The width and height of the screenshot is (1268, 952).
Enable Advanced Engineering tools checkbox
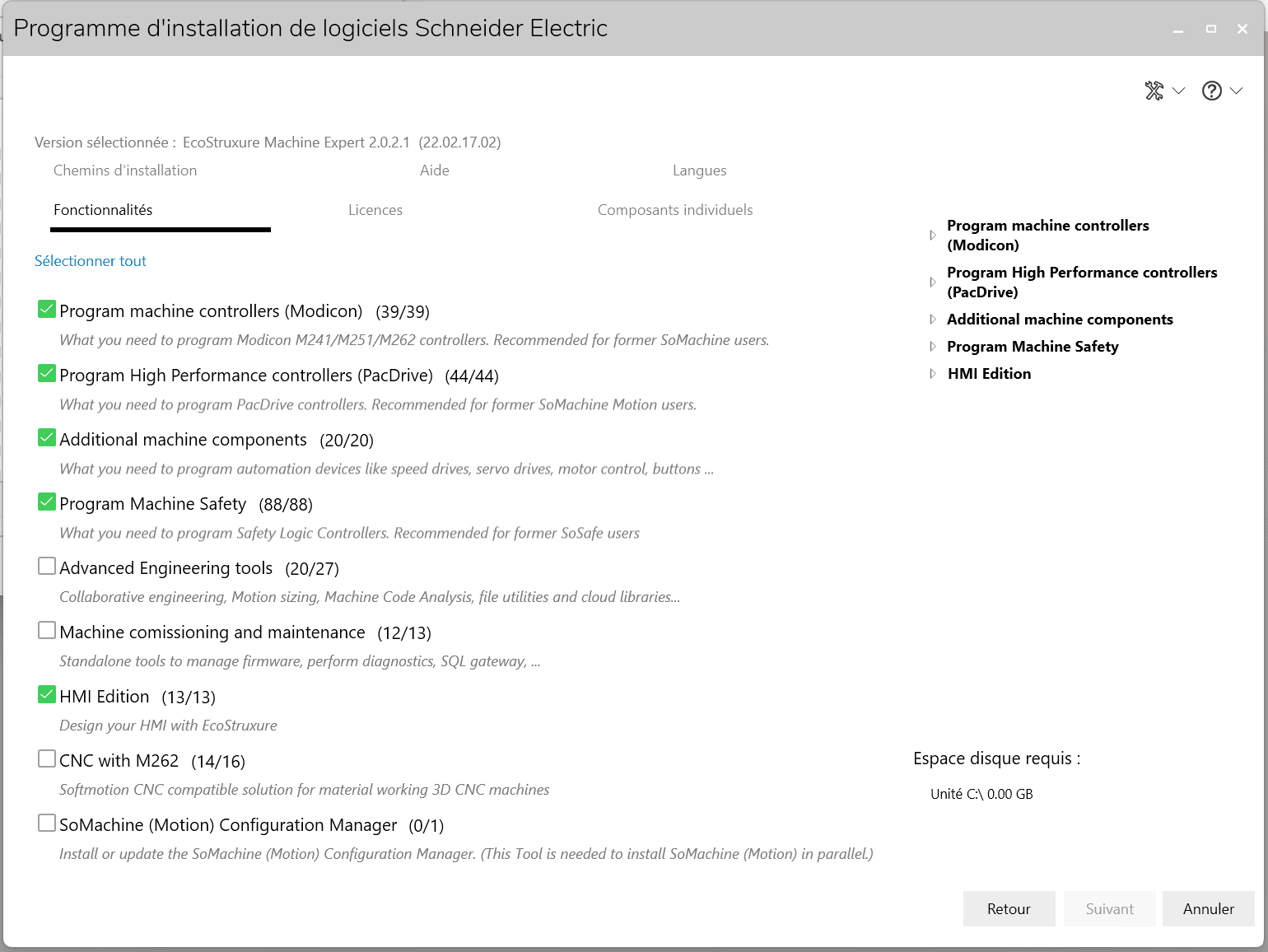coord(47,567)
